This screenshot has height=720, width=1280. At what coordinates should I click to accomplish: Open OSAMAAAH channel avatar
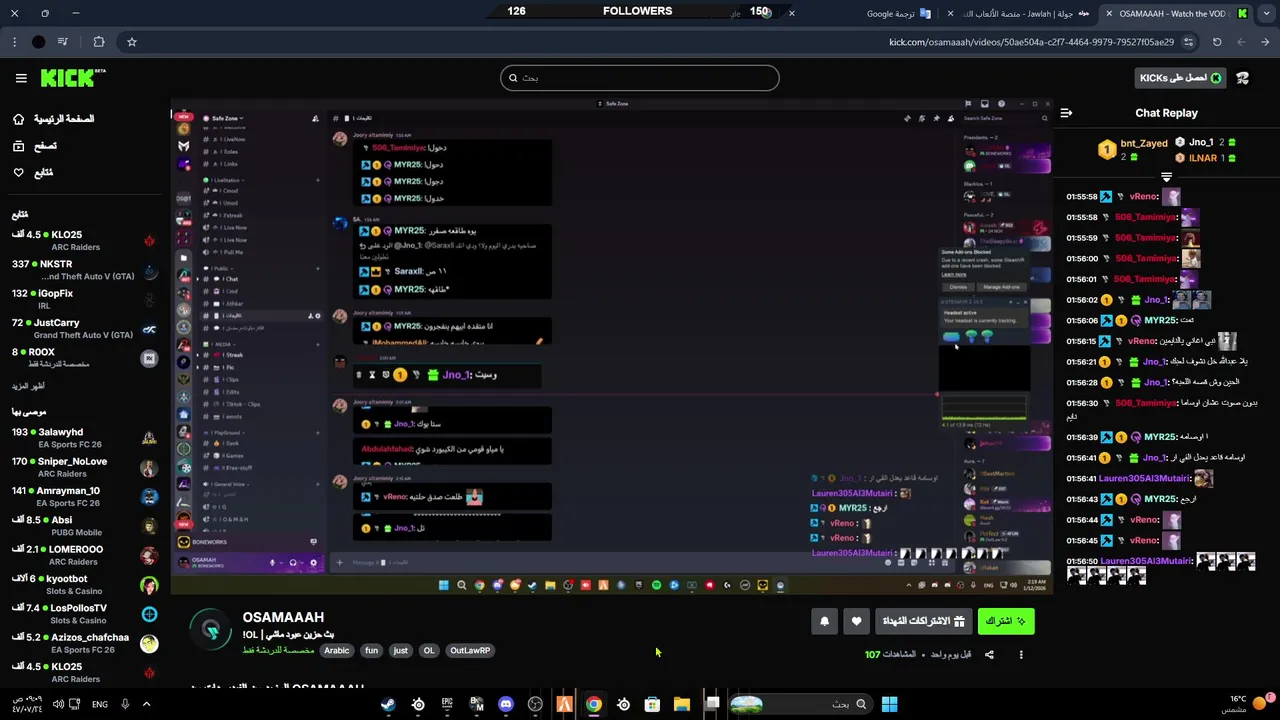tap(211, 630)
